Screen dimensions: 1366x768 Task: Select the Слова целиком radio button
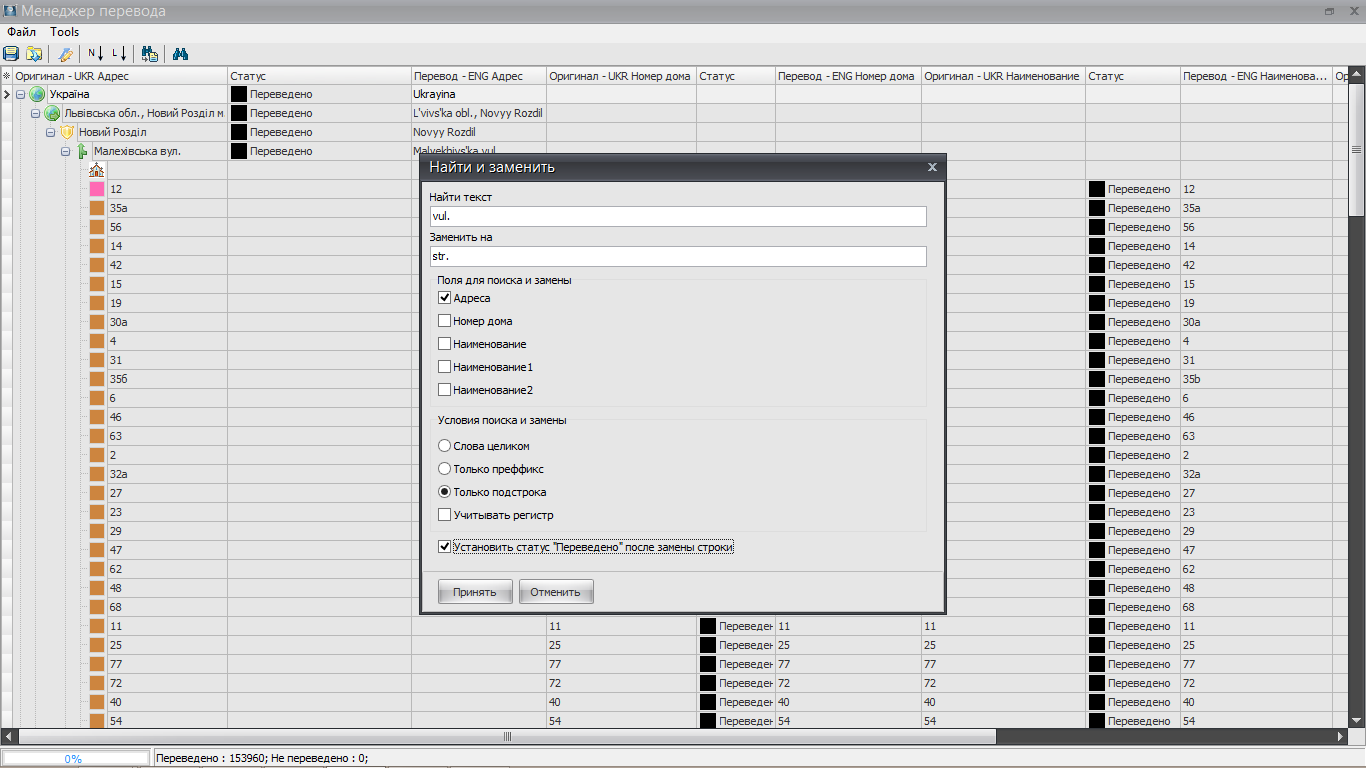tap(445, 446)
